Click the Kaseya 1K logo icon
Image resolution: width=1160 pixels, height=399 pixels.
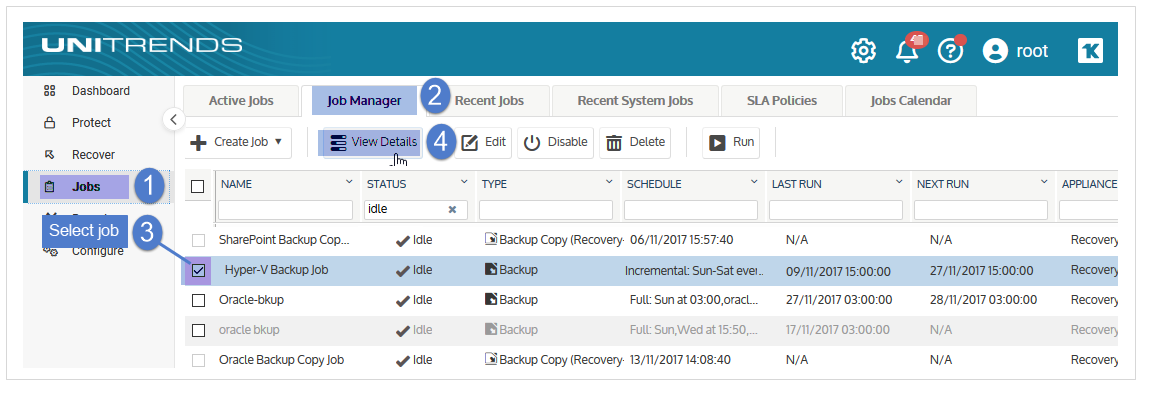[1090, 51]
